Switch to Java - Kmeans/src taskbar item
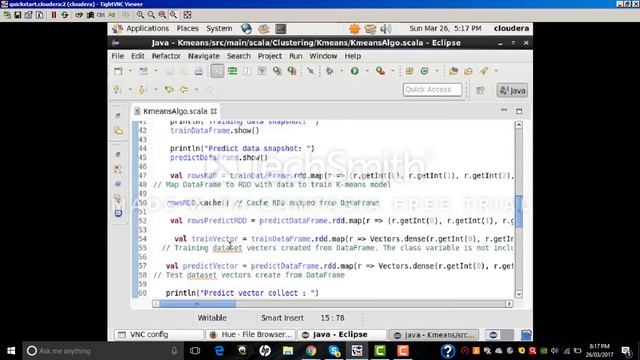Image resolution: width=640 pixels, height=360 pixels. click(x=434, y=335)
